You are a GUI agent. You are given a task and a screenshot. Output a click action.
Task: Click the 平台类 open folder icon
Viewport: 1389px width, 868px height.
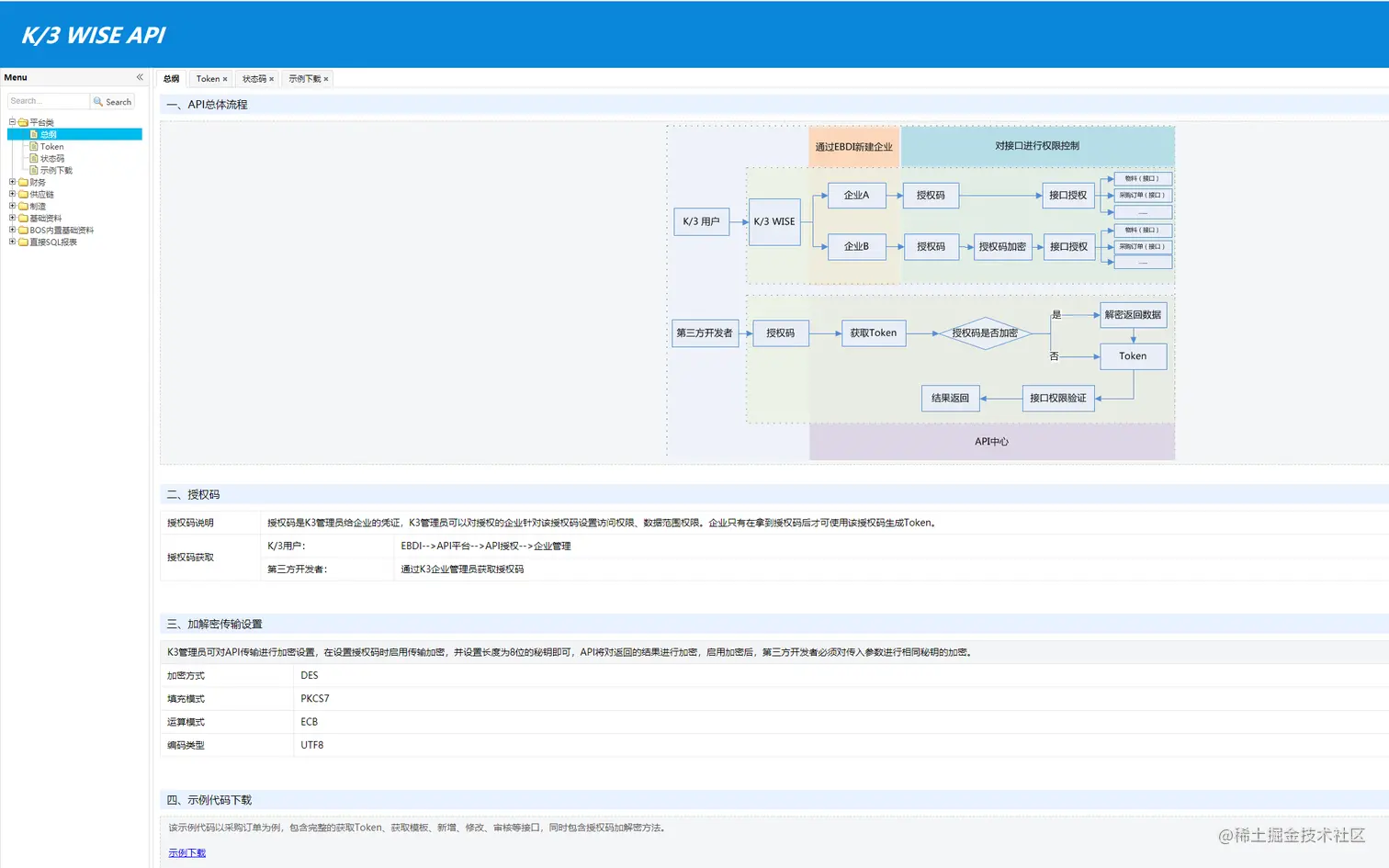pyautogui.click(x=23, y=122)
